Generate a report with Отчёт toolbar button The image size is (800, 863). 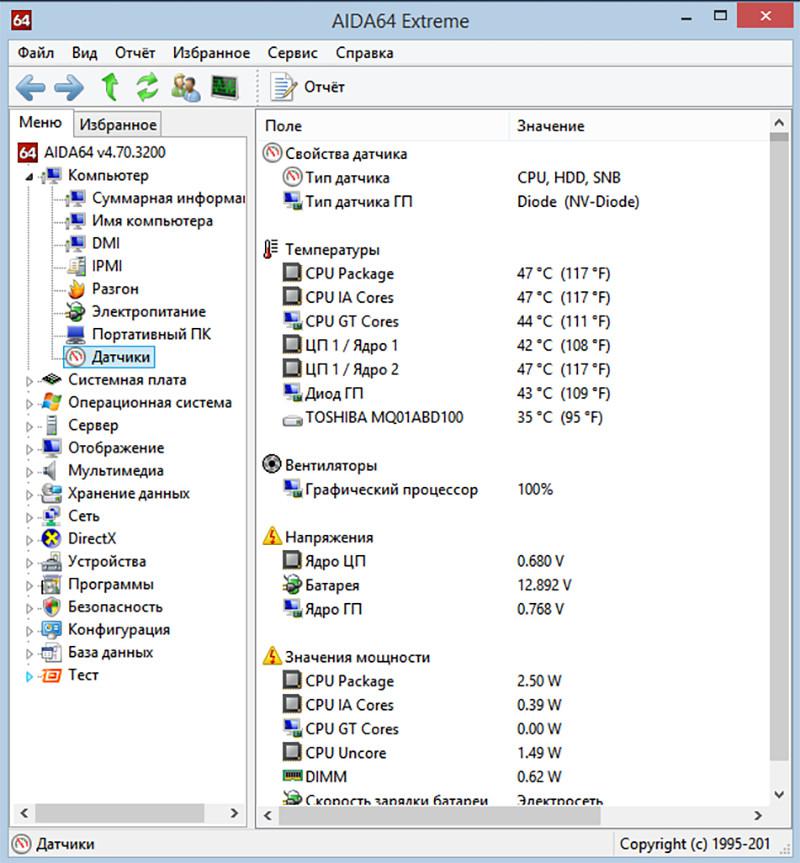[x=307, y=87]
